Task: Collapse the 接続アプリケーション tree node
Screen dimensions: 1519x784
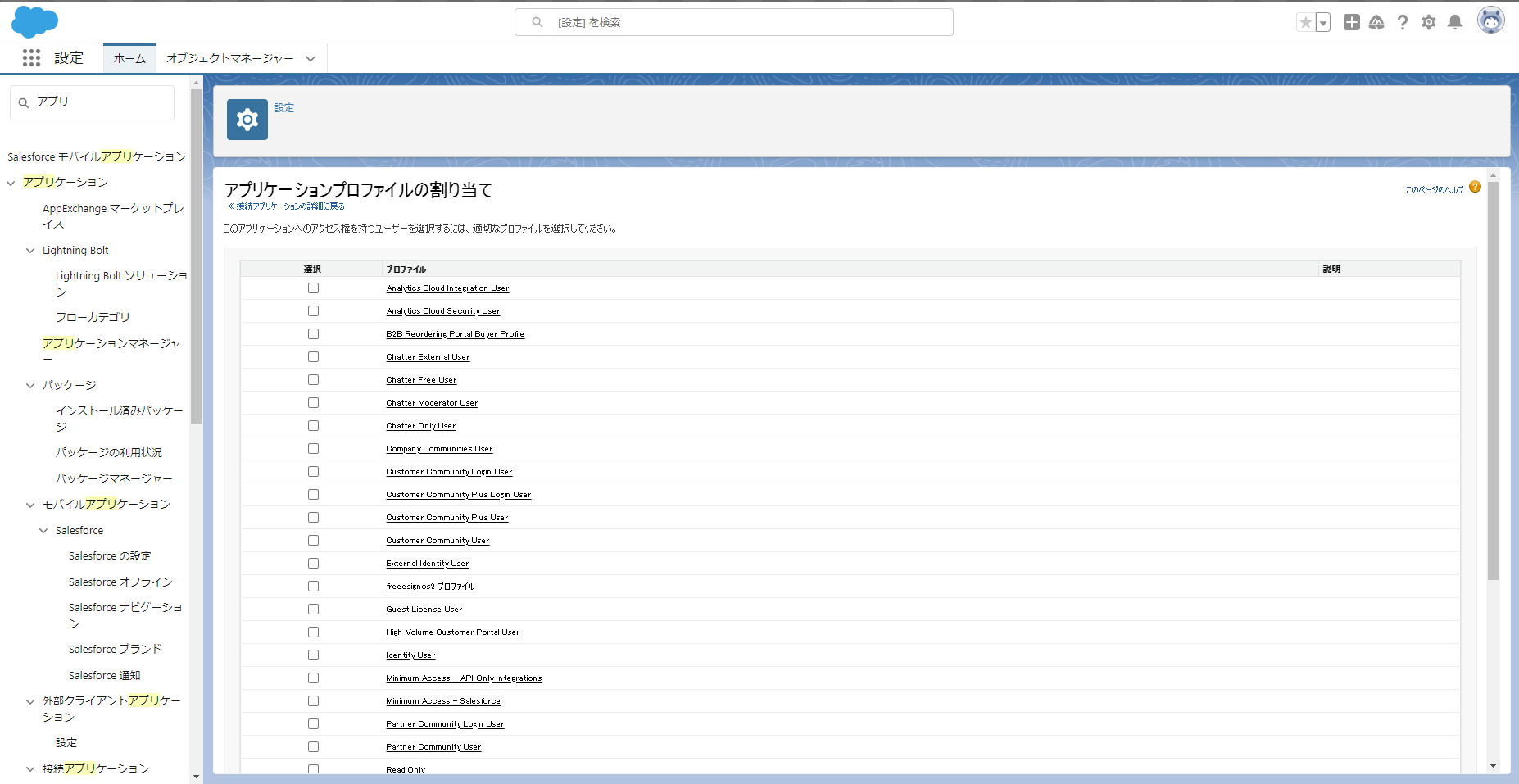Action: (30, 769)
